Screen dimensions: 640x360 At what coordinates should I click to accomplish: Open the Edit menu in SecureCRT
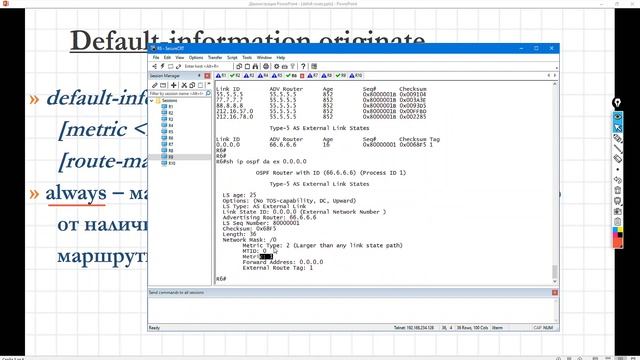tap(167, 58)
